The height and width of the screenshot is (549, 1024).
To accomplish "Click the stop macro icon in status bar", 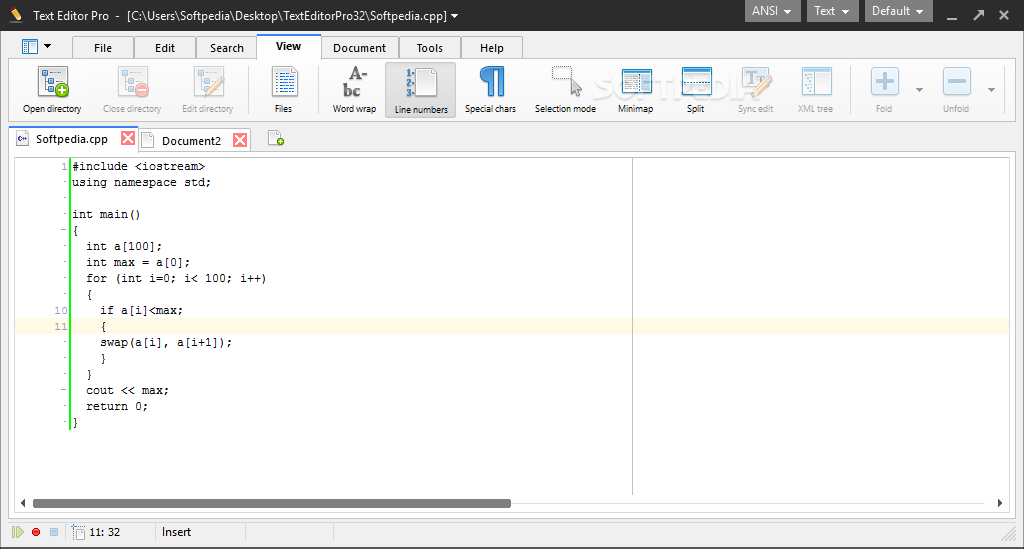I will pyautogui.click(x=54, y=532).
